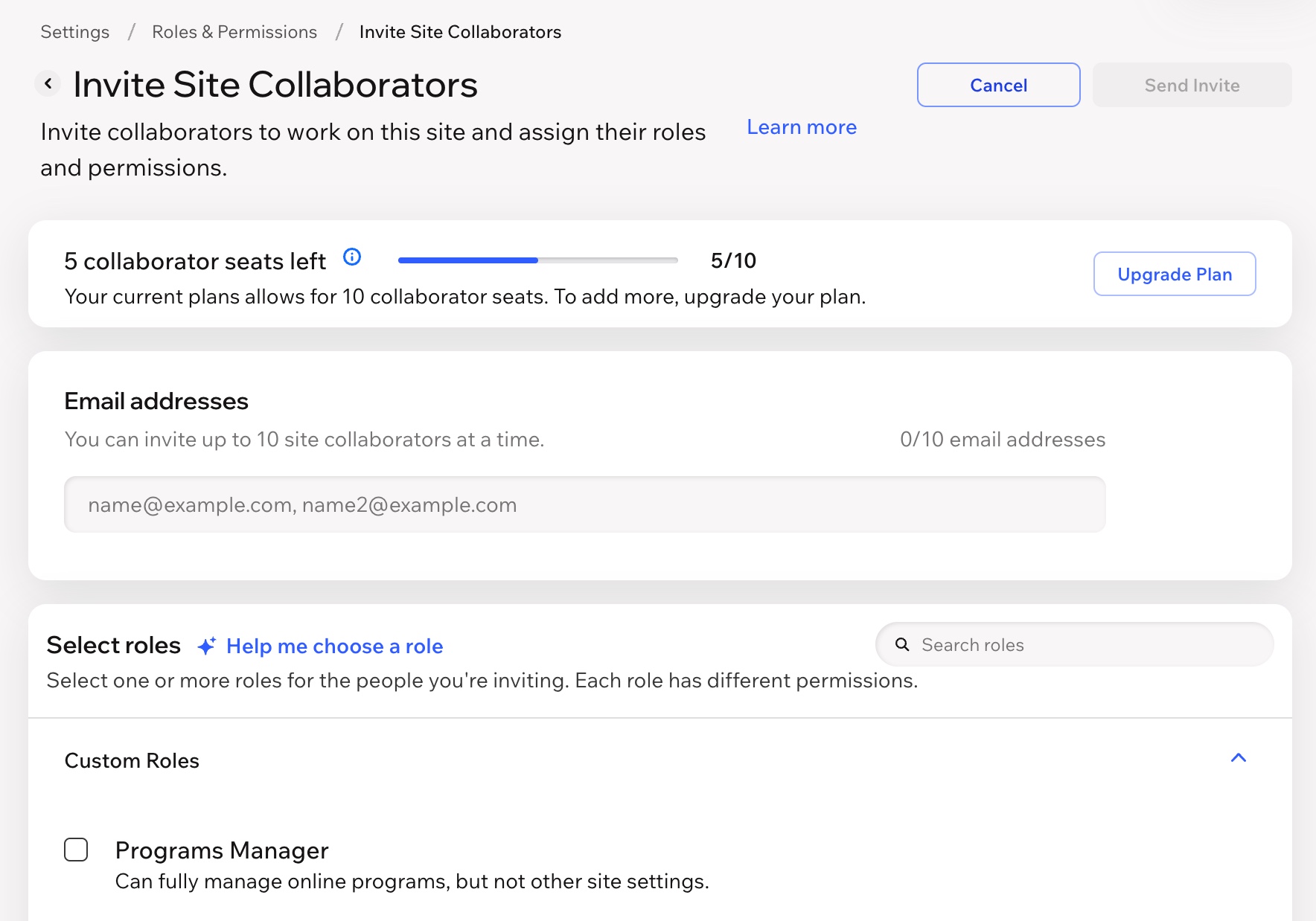This screenshot has height=921, width=1316.
Task: Click the '5/10' seats count text
Action: point(733,260)
